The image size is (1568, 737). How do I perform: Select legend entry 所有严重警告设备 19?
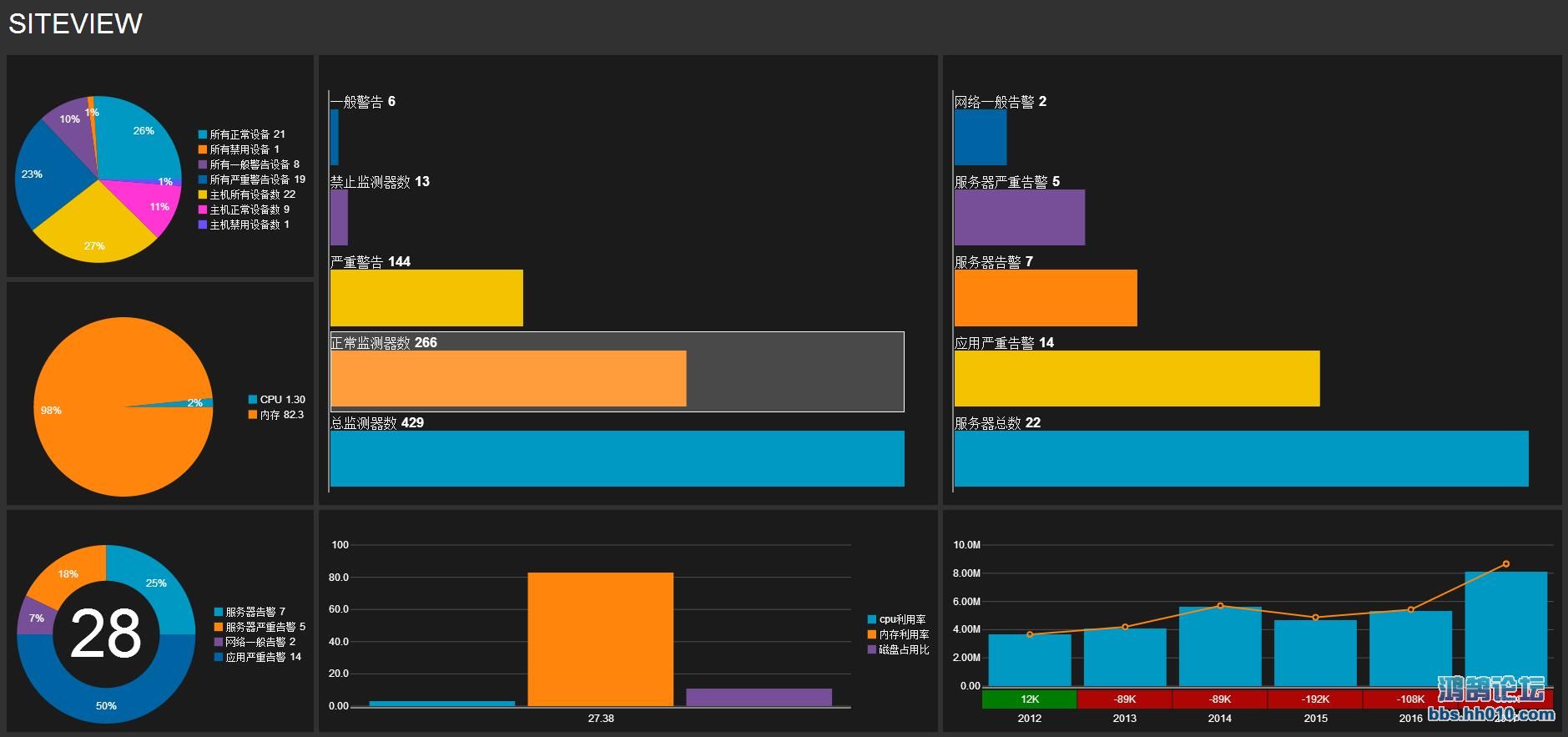click(x=252, y=179)
